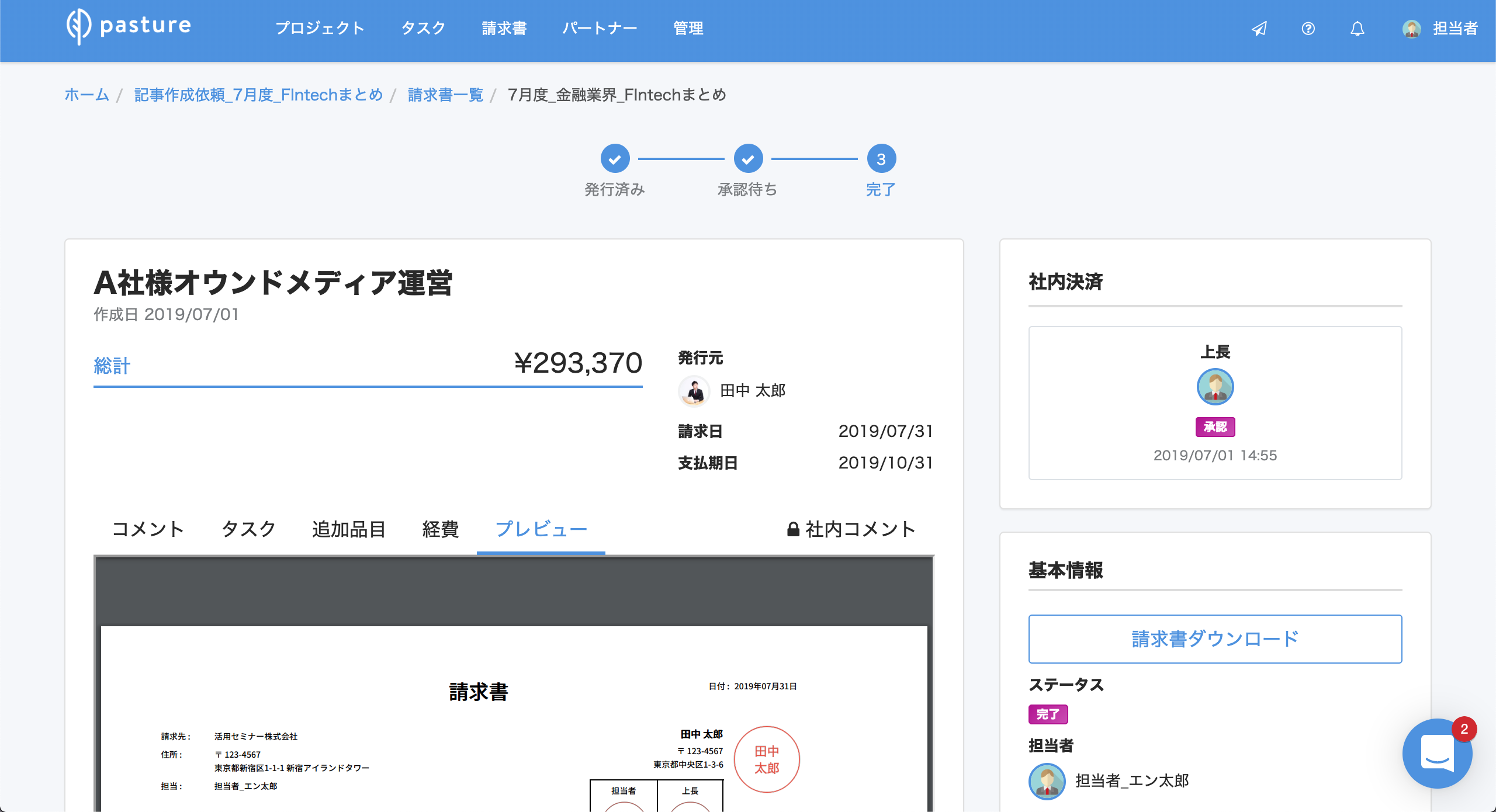Go to ホーム breadcrumb link
The width and height of the screenshot is (1496, 812).
pyautogui.click(x=87, y=95)
